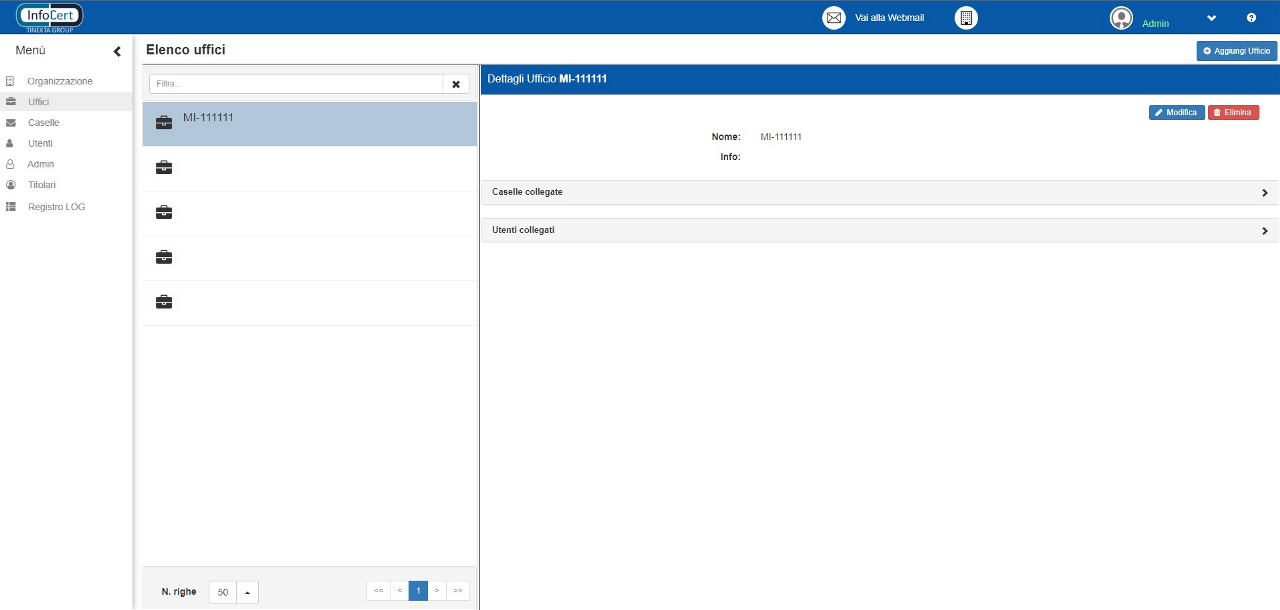
Task: Open the Admin account dropdown chevron
Action: (x=1211, y=18)
